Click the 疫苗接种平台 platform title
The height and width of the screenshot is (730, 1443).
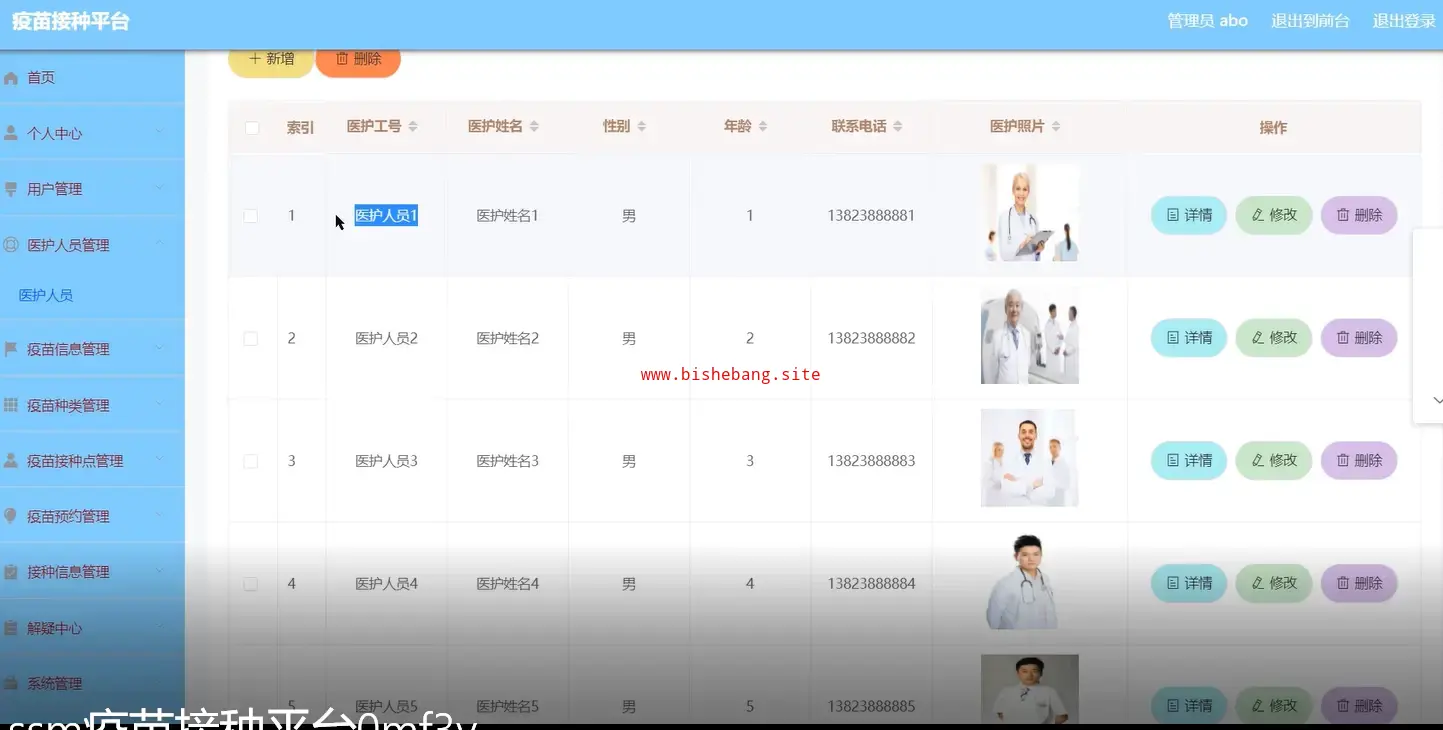(x=71, y=22)
